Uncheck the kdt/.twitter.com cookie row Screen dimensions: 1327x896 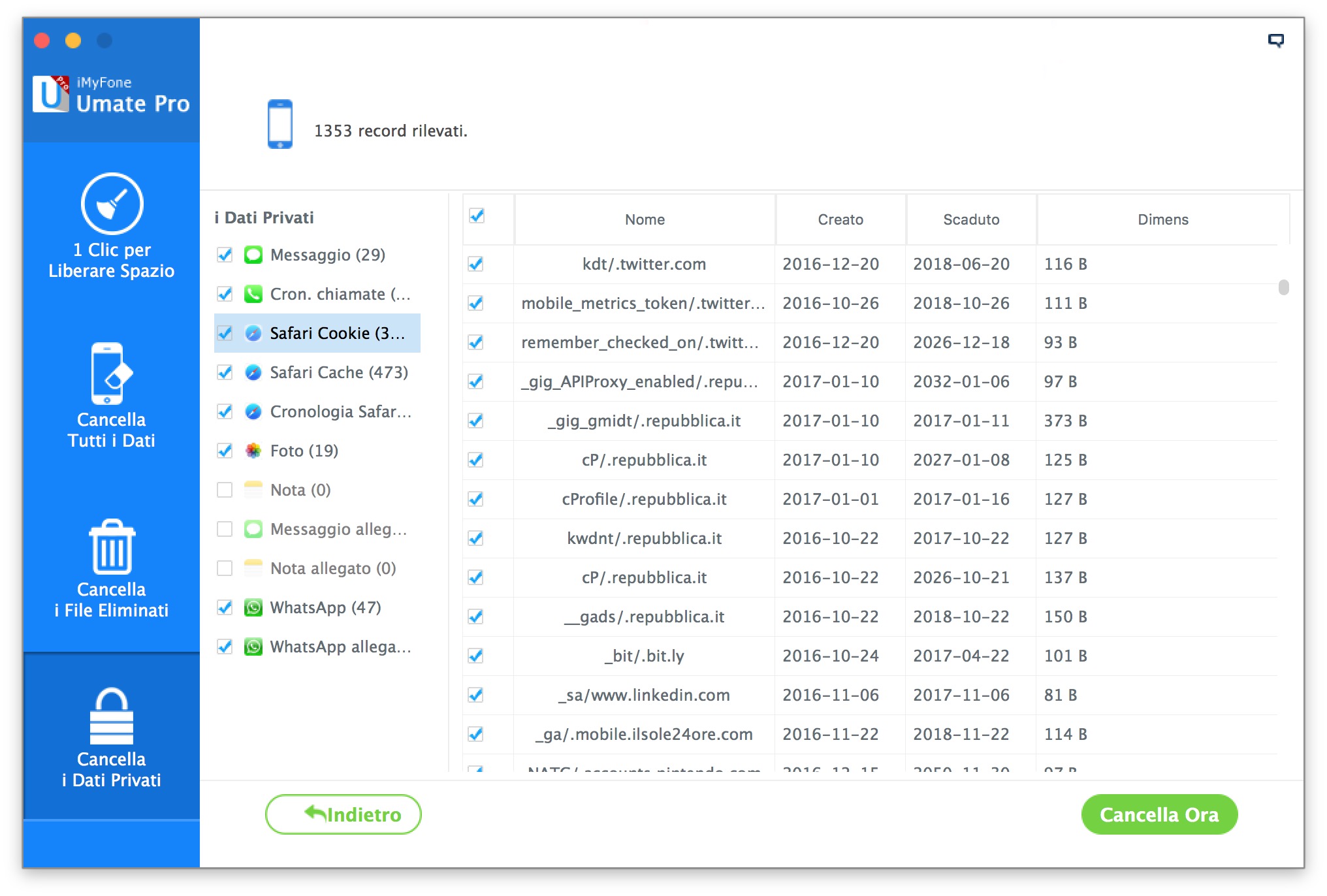click(476, 264)
